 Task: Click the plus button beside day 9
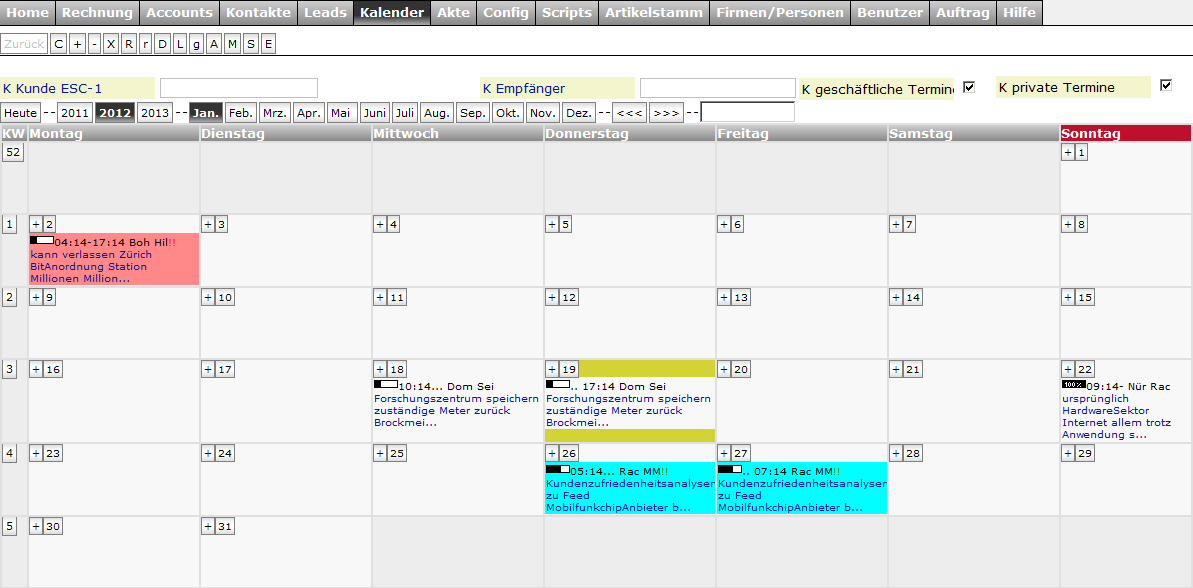[36, 297]
